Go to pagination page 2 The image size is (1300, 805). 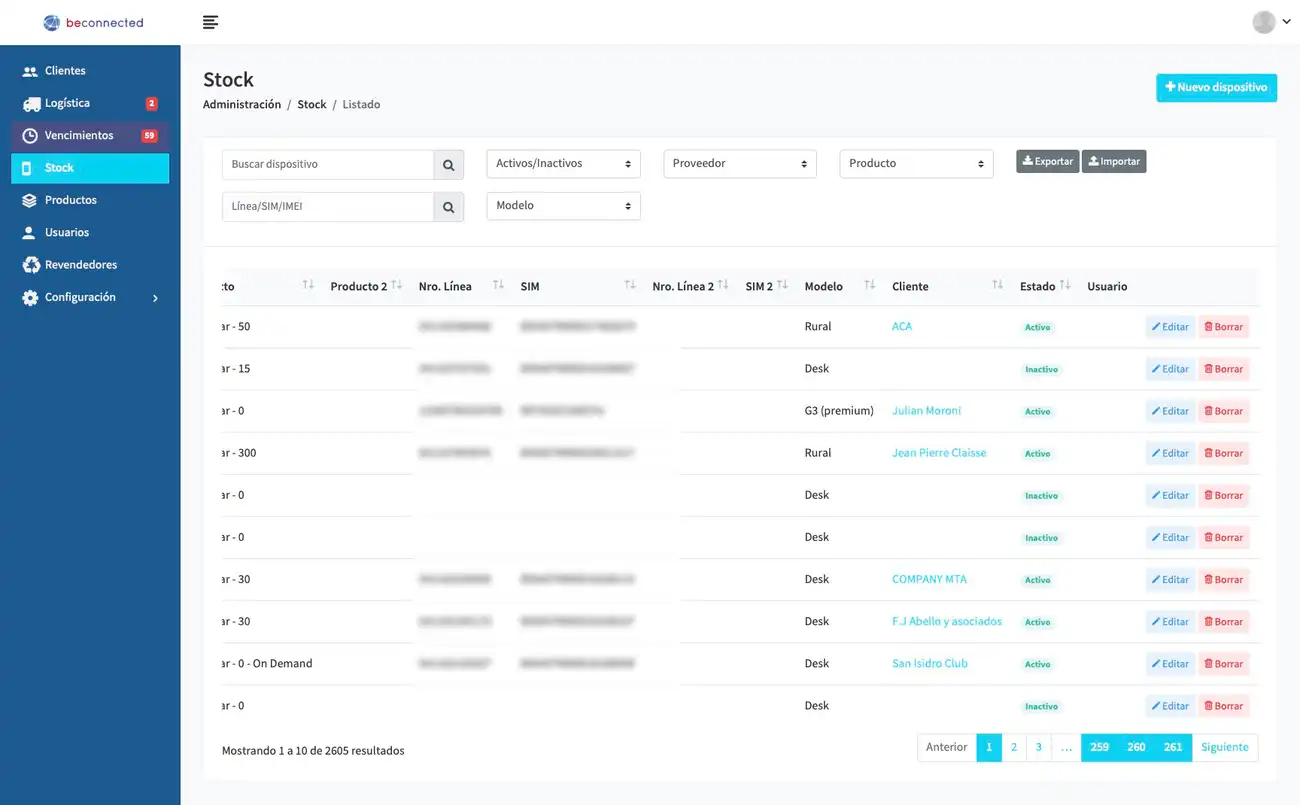click(1014, 747)
